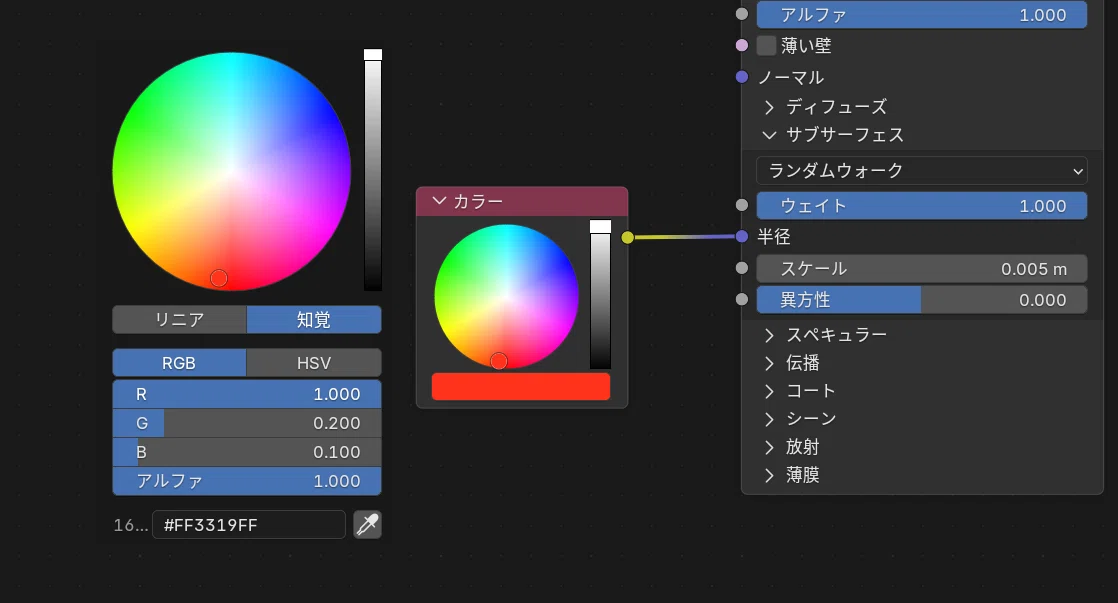Click the color wheel inside the カラー node
Screen dimensions: 1118x603
coord(506,297)
